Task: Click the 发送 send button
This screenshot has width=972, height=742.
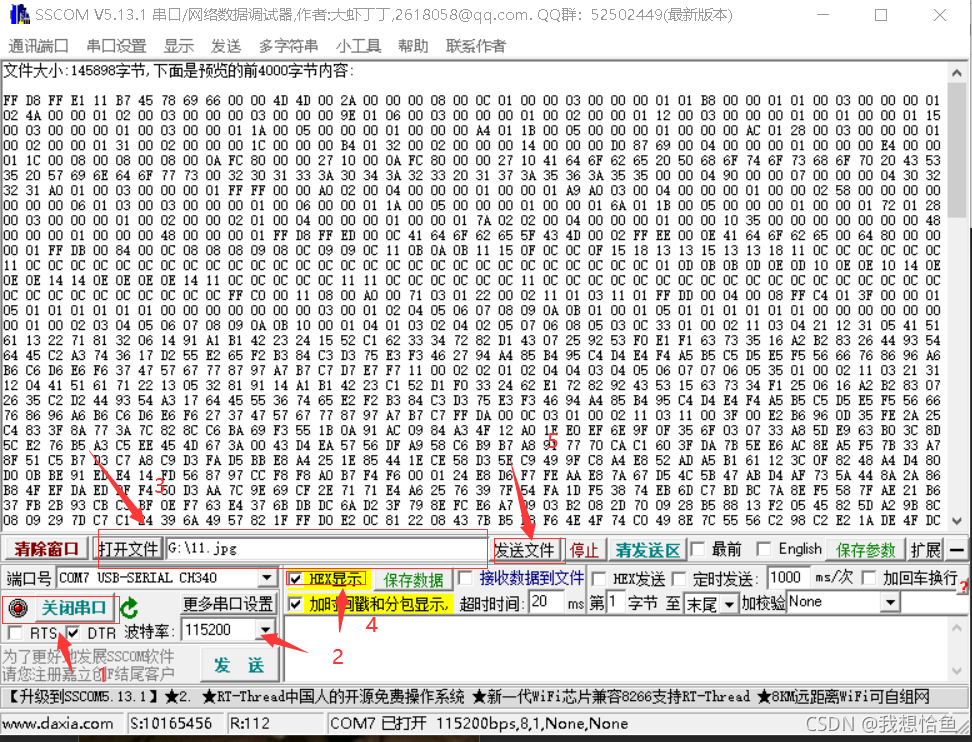Action: (x=239, y=665)
